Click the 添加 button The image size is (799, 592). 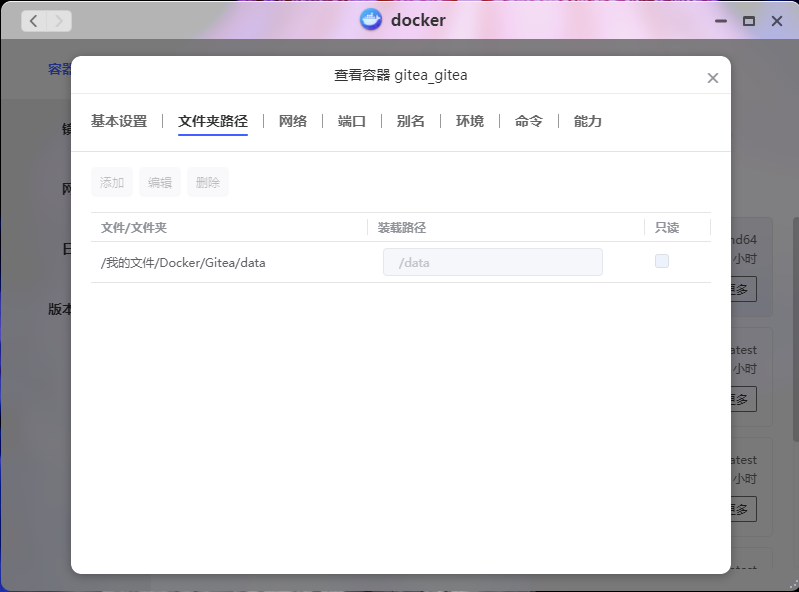[112, 182]
